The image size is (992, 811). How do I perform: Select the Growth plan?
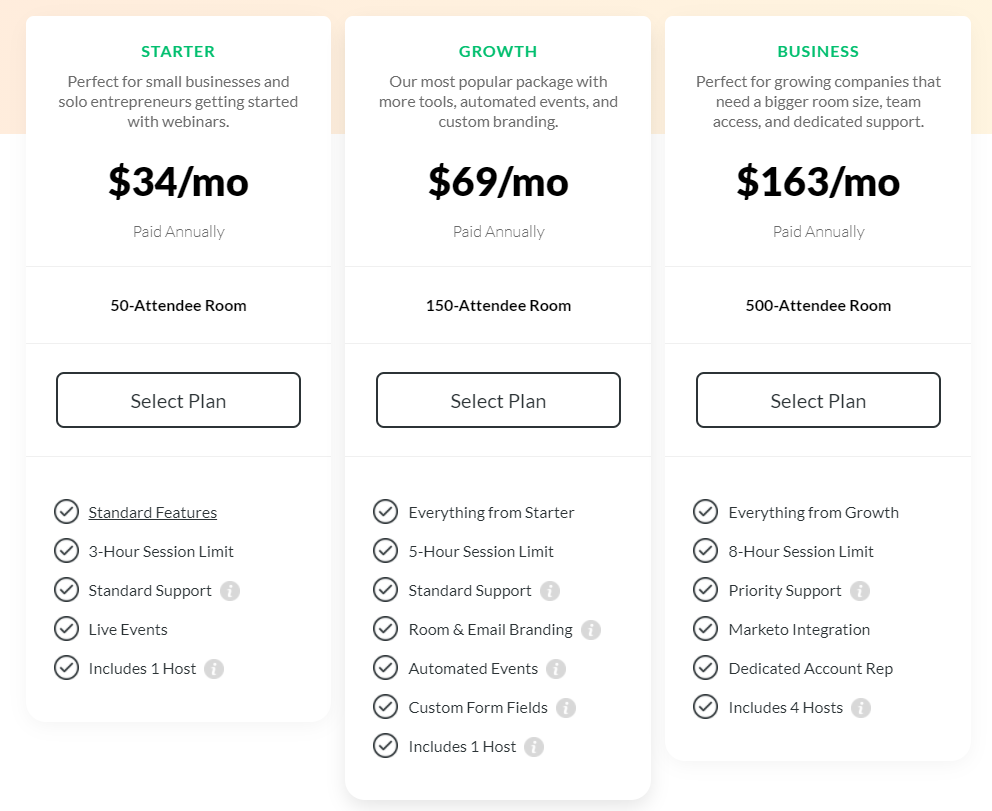click(498, 400)
